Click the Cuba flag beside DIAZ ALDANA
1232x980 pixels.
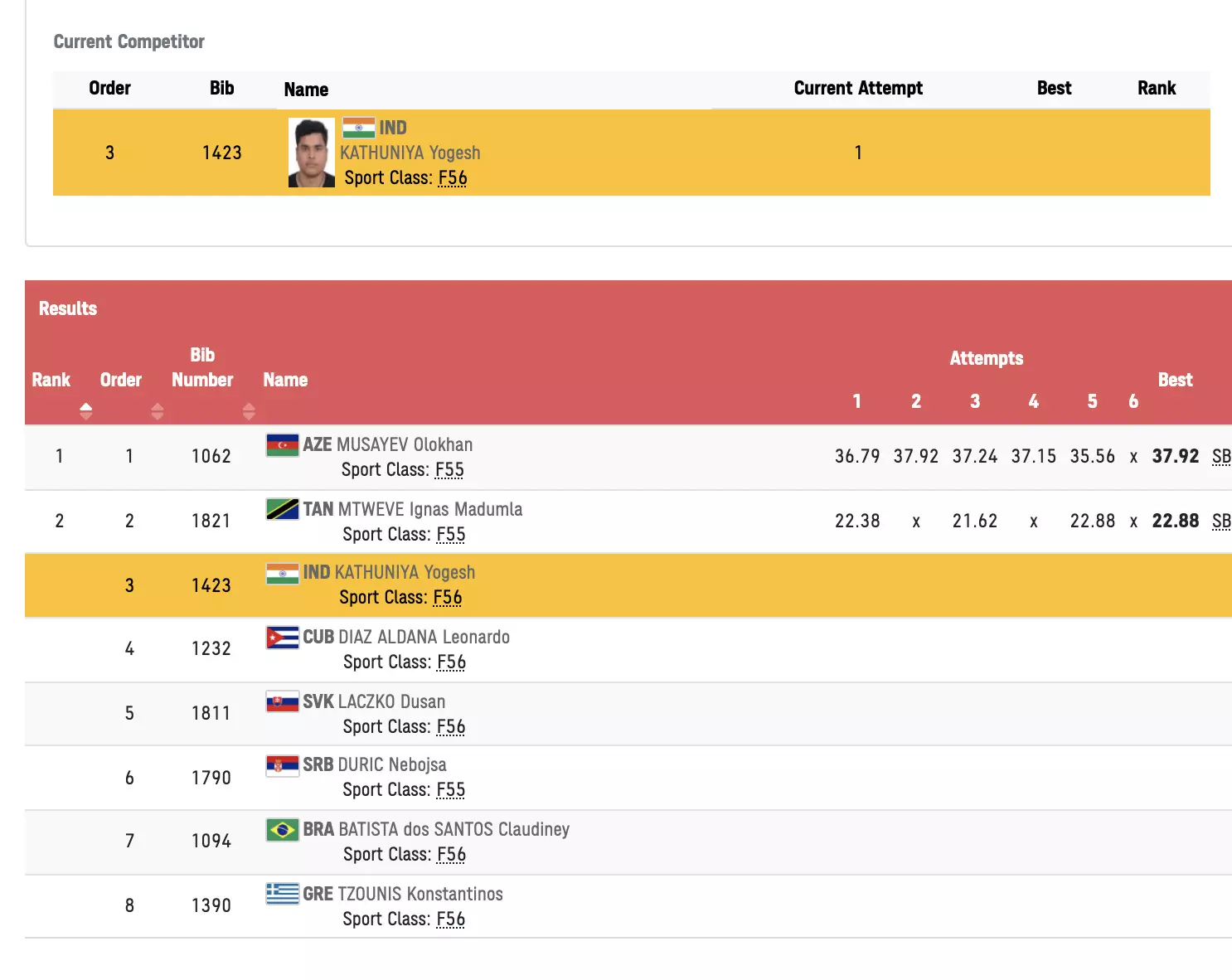pos(282,638)
